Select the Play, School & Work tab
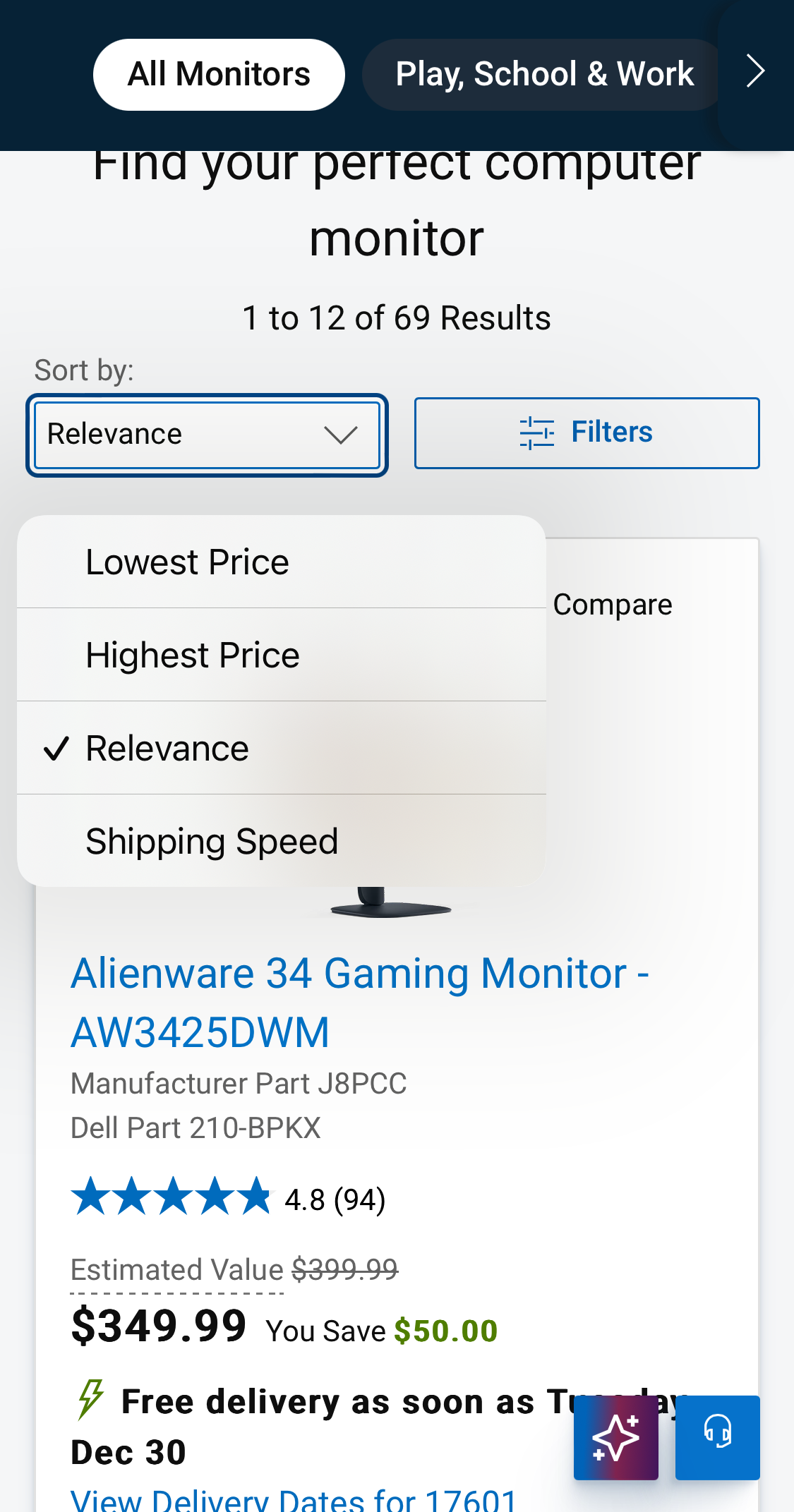 (x=544, y=73)
